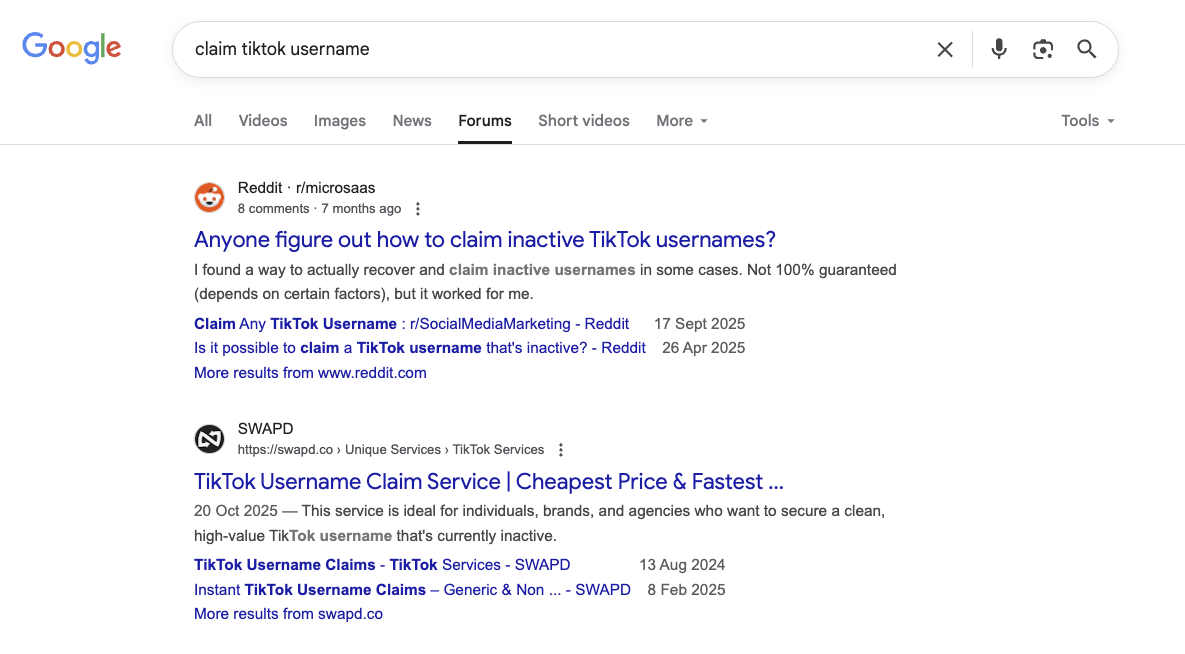Open TikTok Username Claim Service result
1185x654 pixels.
pos(488,481)
